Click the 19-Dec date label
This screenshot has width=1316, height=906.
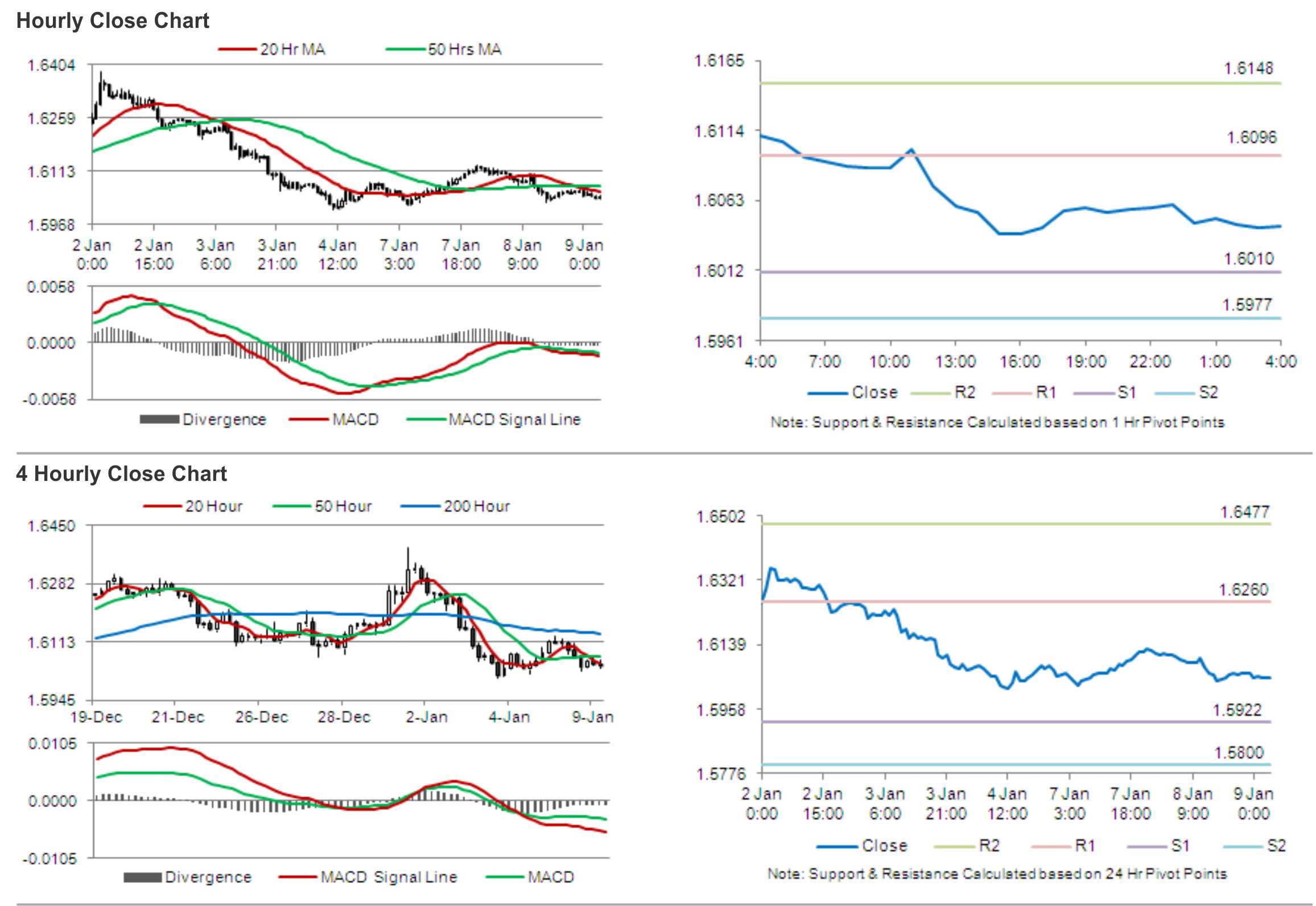[96, 717]
